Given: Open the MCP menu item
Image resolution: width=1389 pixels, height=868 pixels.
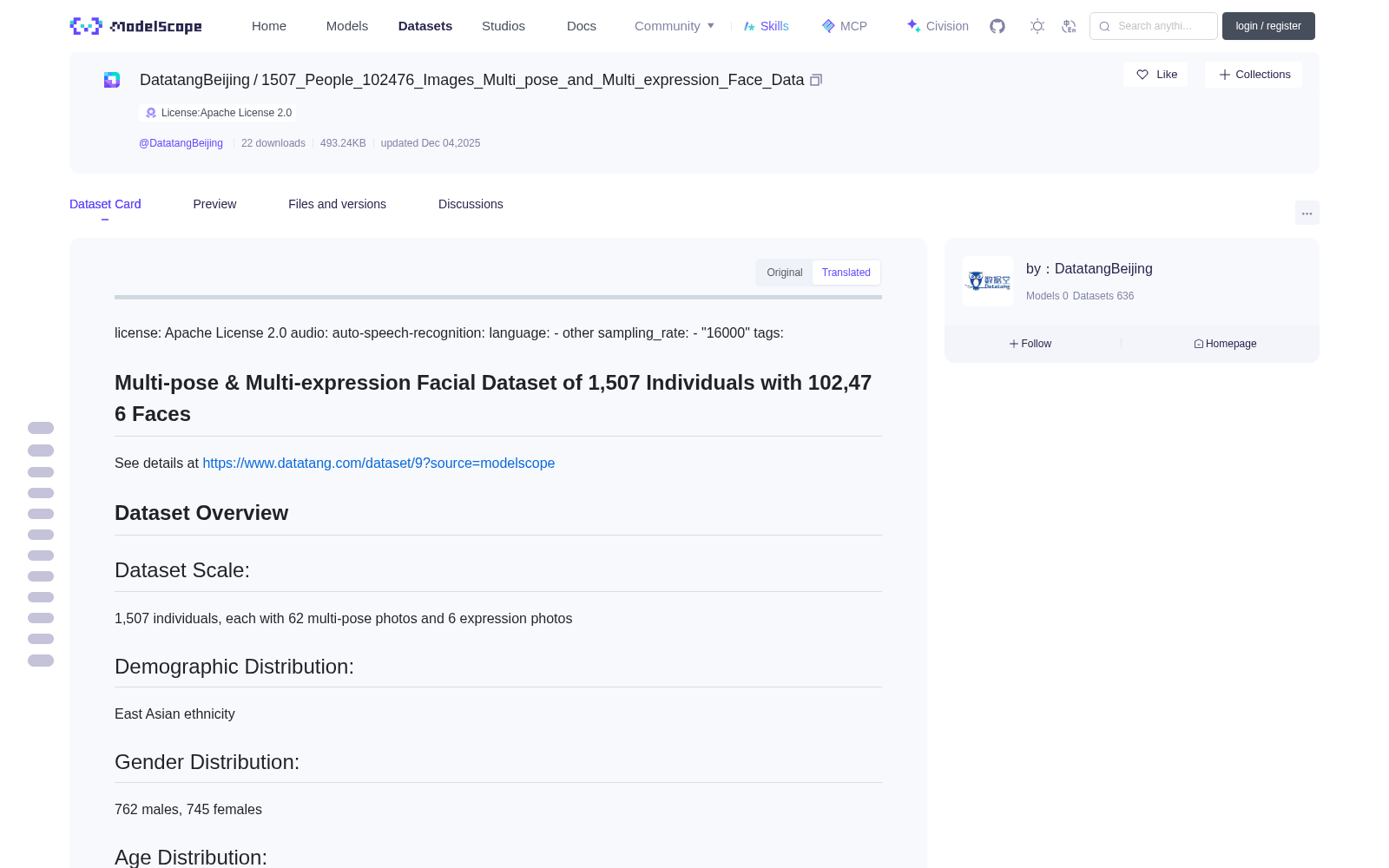Looking at the screenshot, I should click(x=845, y=26).
